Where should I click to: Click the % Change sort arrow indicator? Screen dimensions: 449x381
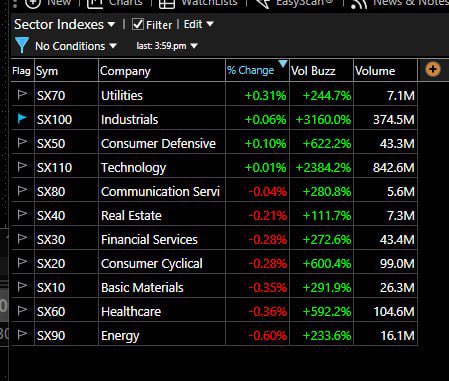tap(283, 64)
